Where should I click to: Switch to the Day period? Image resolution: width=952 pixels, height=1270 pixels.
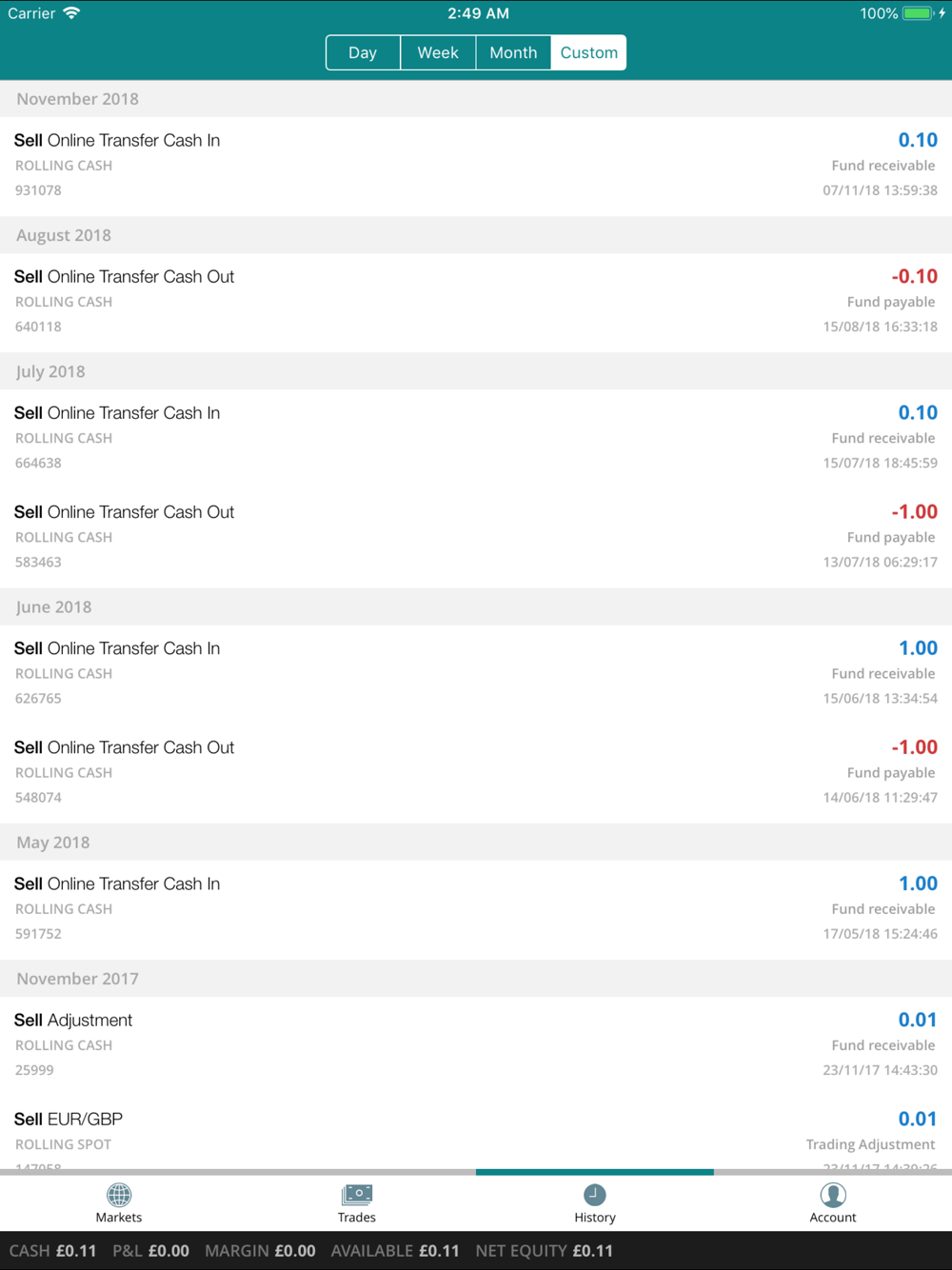363,53
